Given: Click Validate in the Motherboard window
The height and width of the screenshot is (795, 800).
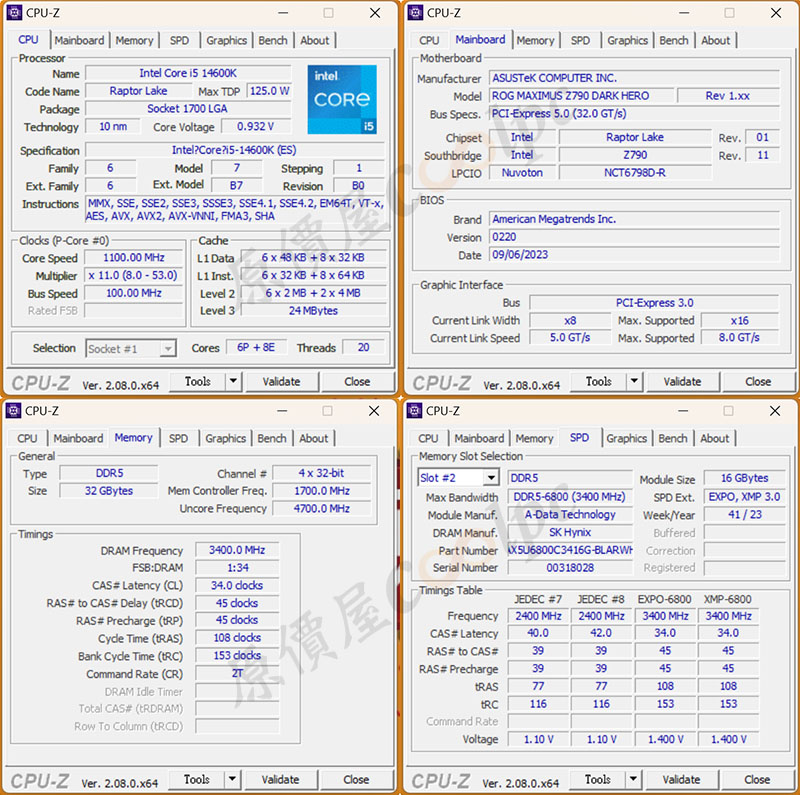Looking at the screenshot, I should point(683,381).
